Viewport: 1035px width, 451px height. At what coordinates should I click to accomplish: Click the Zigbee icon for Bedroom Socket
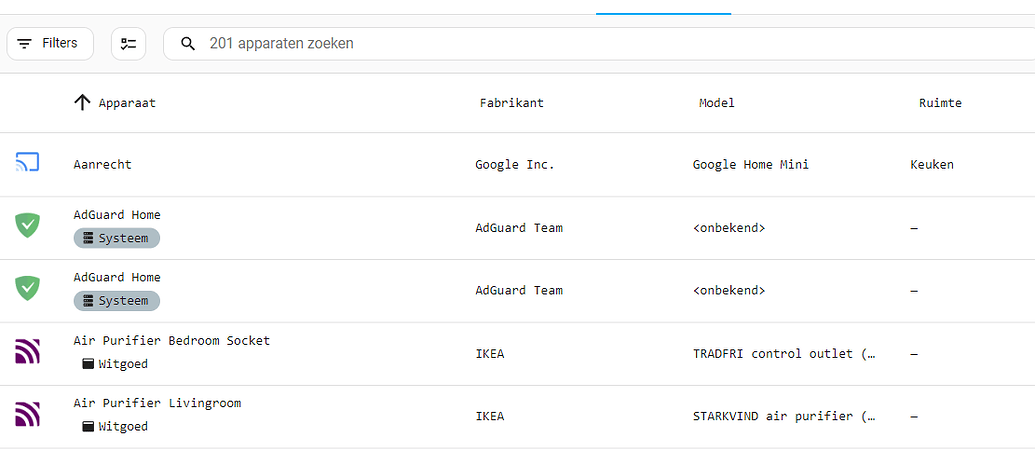coord(27,353)
